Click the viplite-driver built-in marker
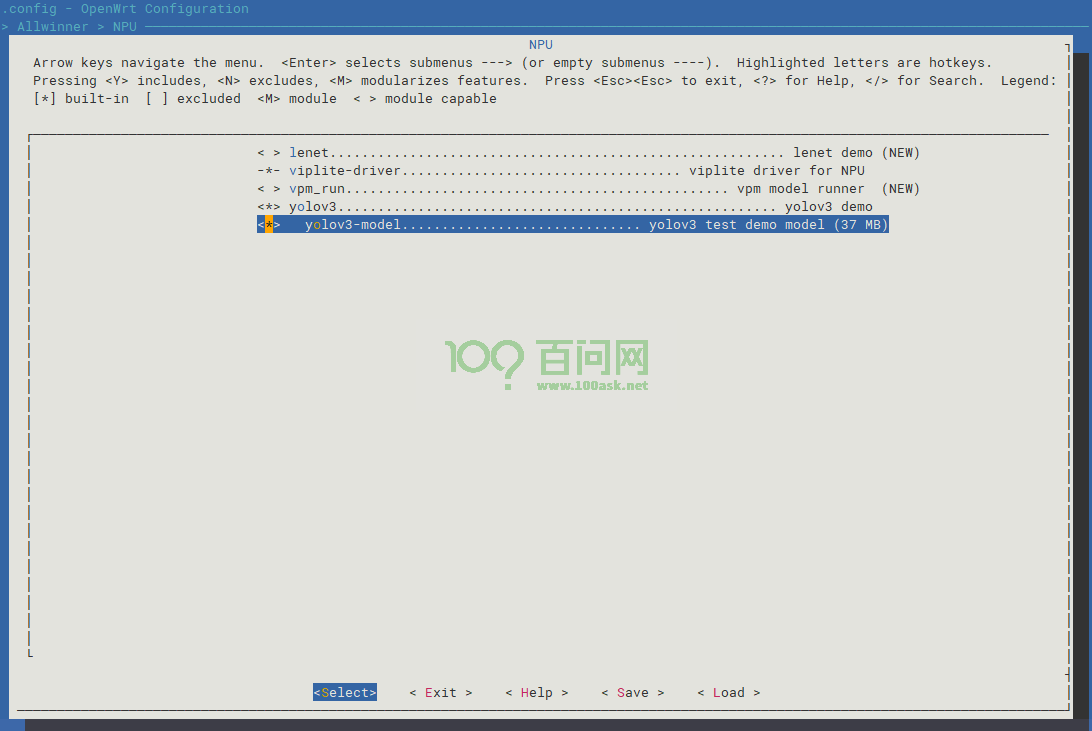Image resolution: width=1092 pixels, height=731 pixels. click(x=268, y=171)
